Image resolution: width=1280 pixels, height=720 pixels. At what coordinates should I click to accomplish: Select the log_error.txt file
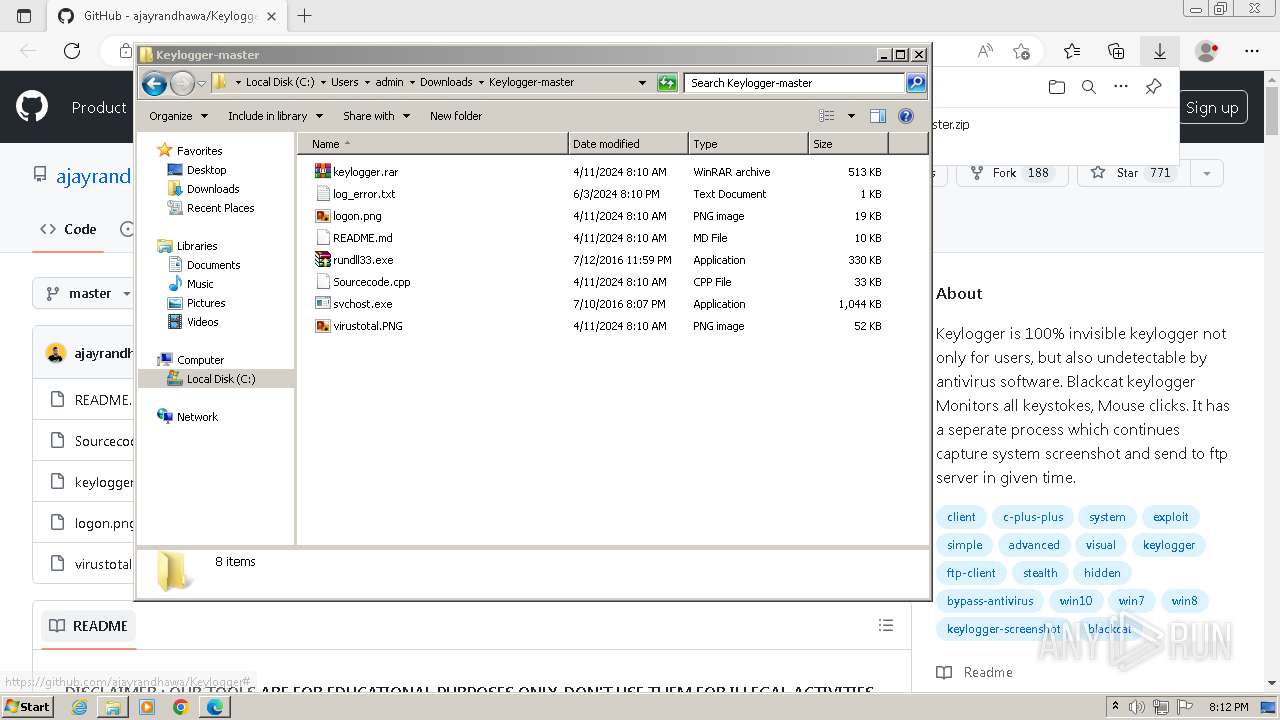point(364,194)
